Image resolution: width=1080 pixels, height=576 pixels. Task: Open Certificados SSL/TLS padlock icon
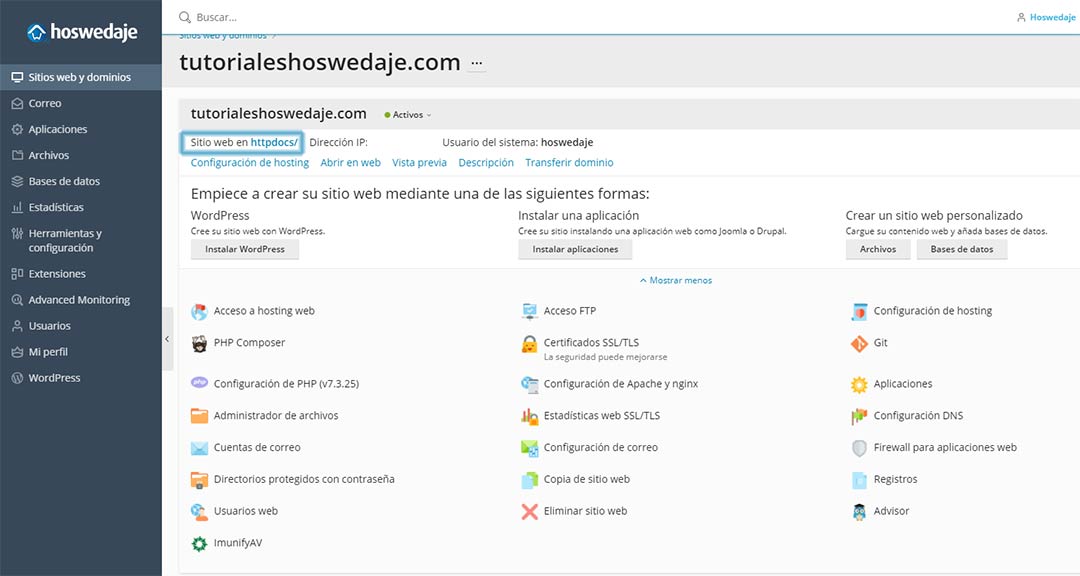click(x=529, y=343)
